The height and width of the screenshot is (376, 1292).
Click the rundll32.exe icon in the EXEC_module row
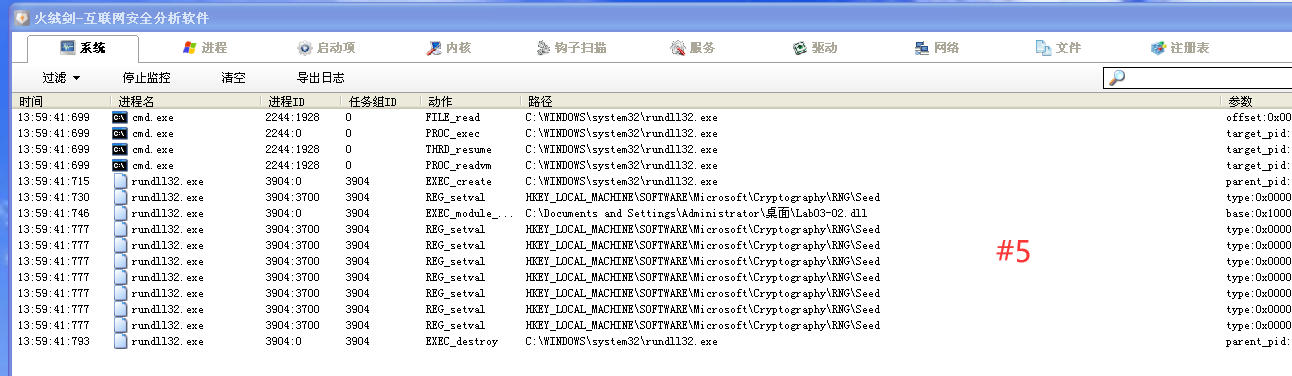120,214
